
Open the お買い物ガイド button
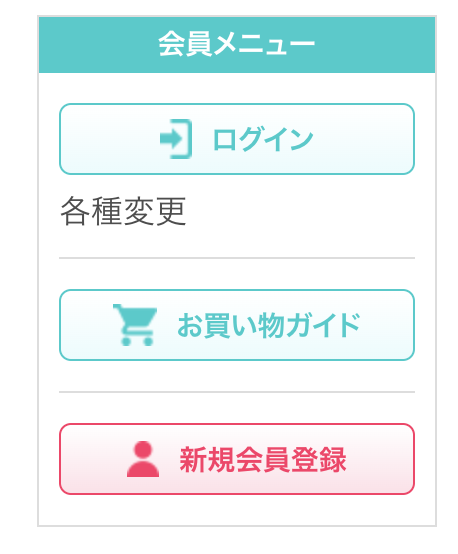237,325
